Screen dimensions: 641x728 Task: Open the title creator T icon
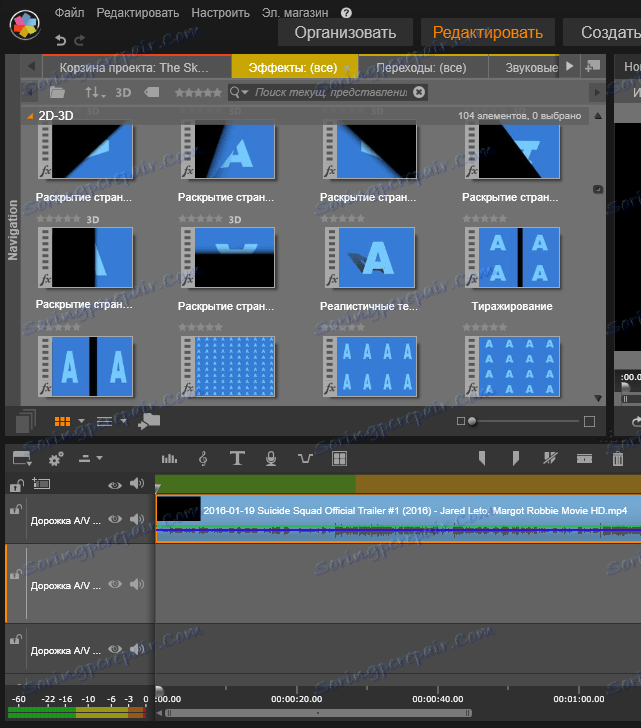[237, 458]
